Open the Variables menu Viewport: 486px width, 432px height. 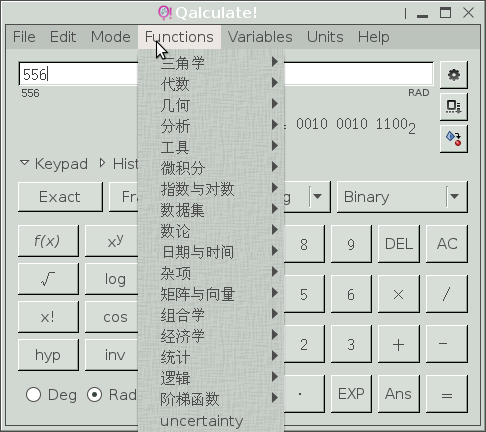(260, 37)
